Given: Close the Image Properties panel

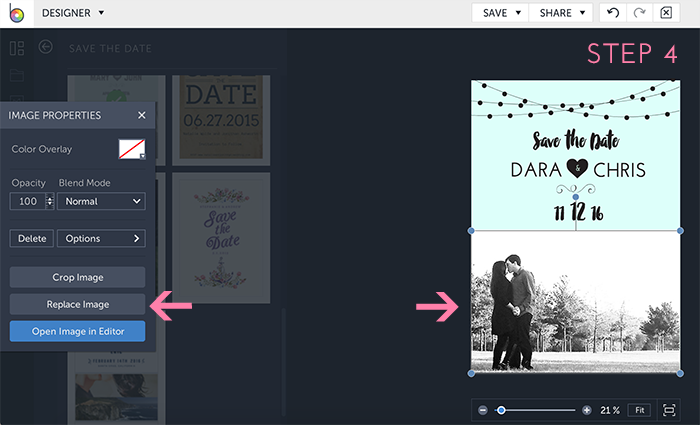Looking at the screenshot, I should pyautogui.click(x=142, y=116).
